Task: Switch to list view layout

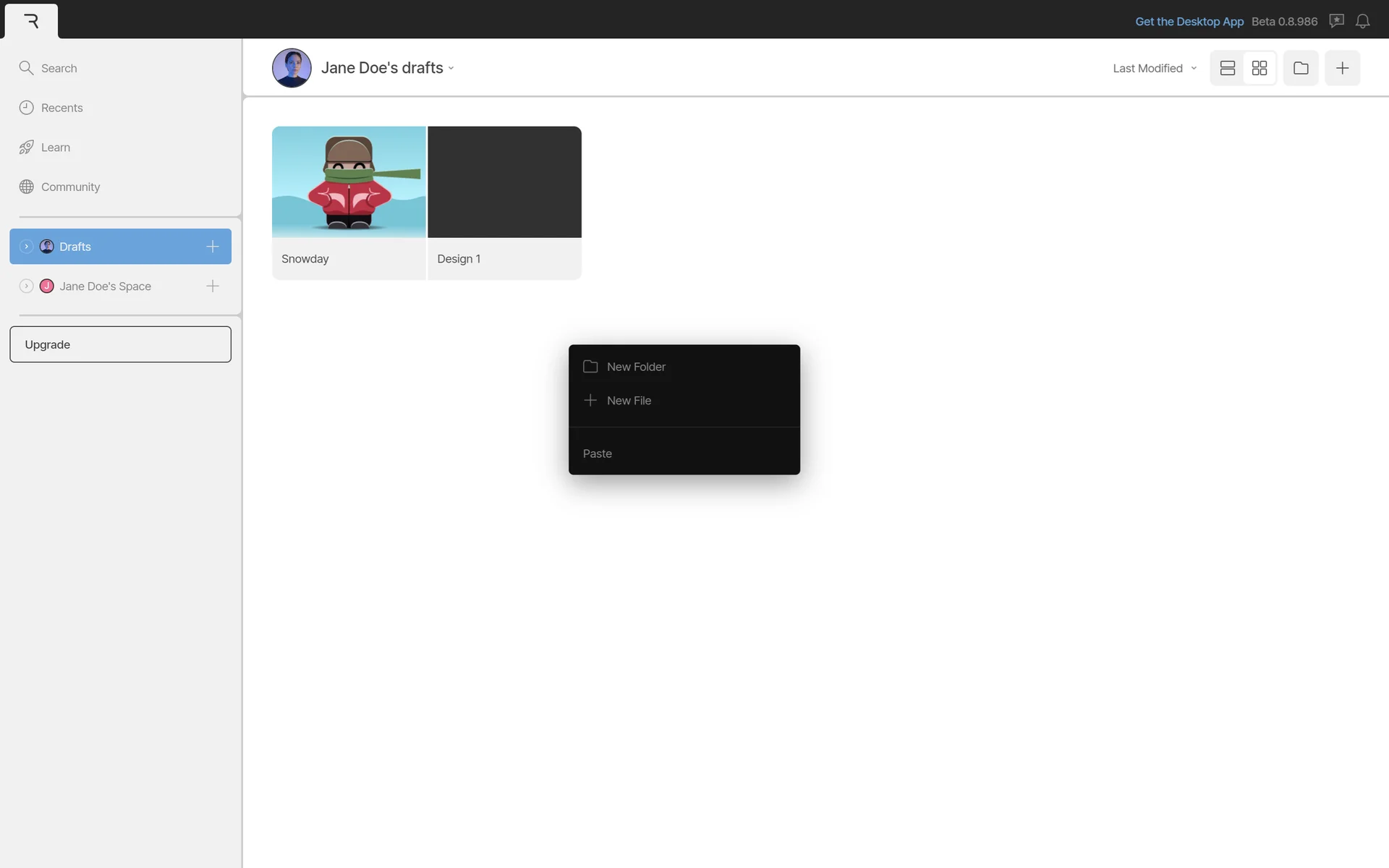Action: [1227, 68]
